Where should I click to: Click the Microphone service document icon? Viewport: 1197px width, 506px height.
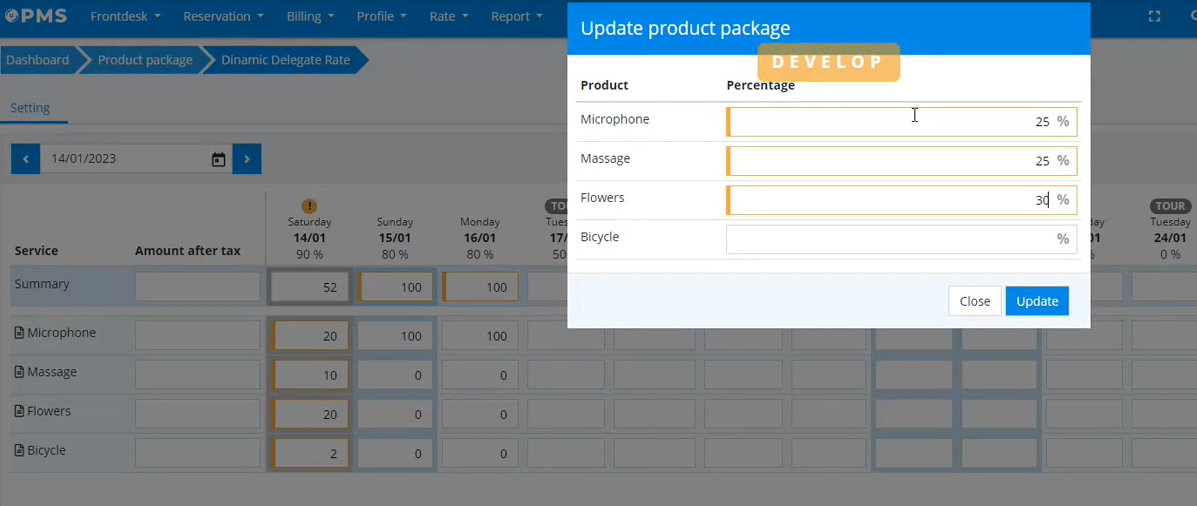[x=19, y=333]
